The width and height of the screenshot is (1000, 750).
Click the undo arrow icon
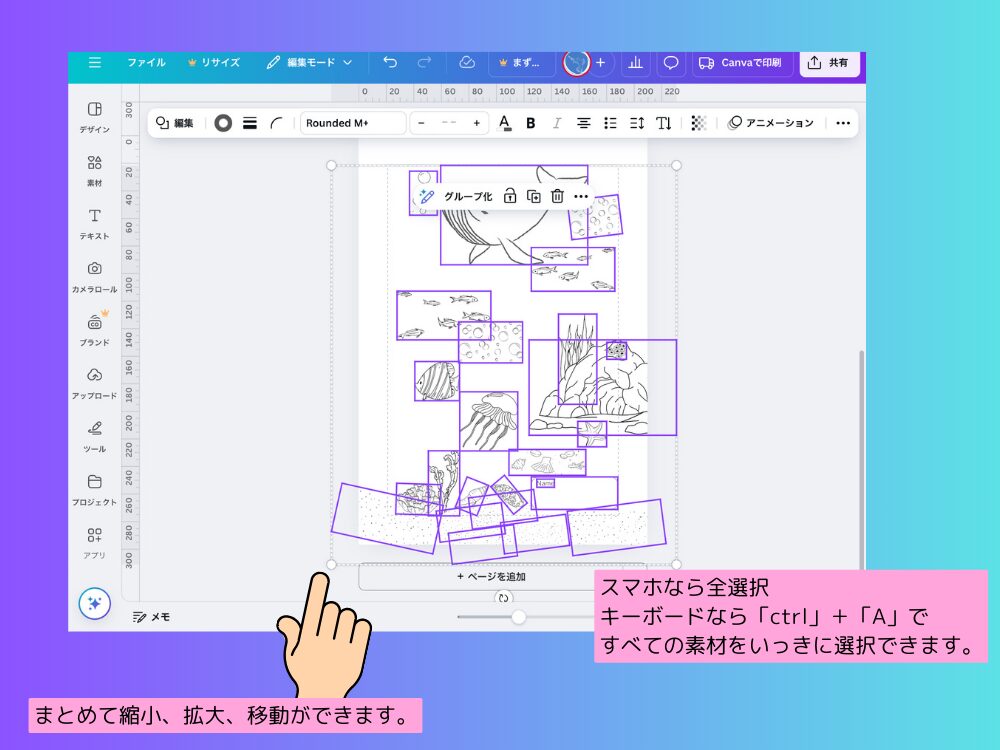tap(390, 62)
